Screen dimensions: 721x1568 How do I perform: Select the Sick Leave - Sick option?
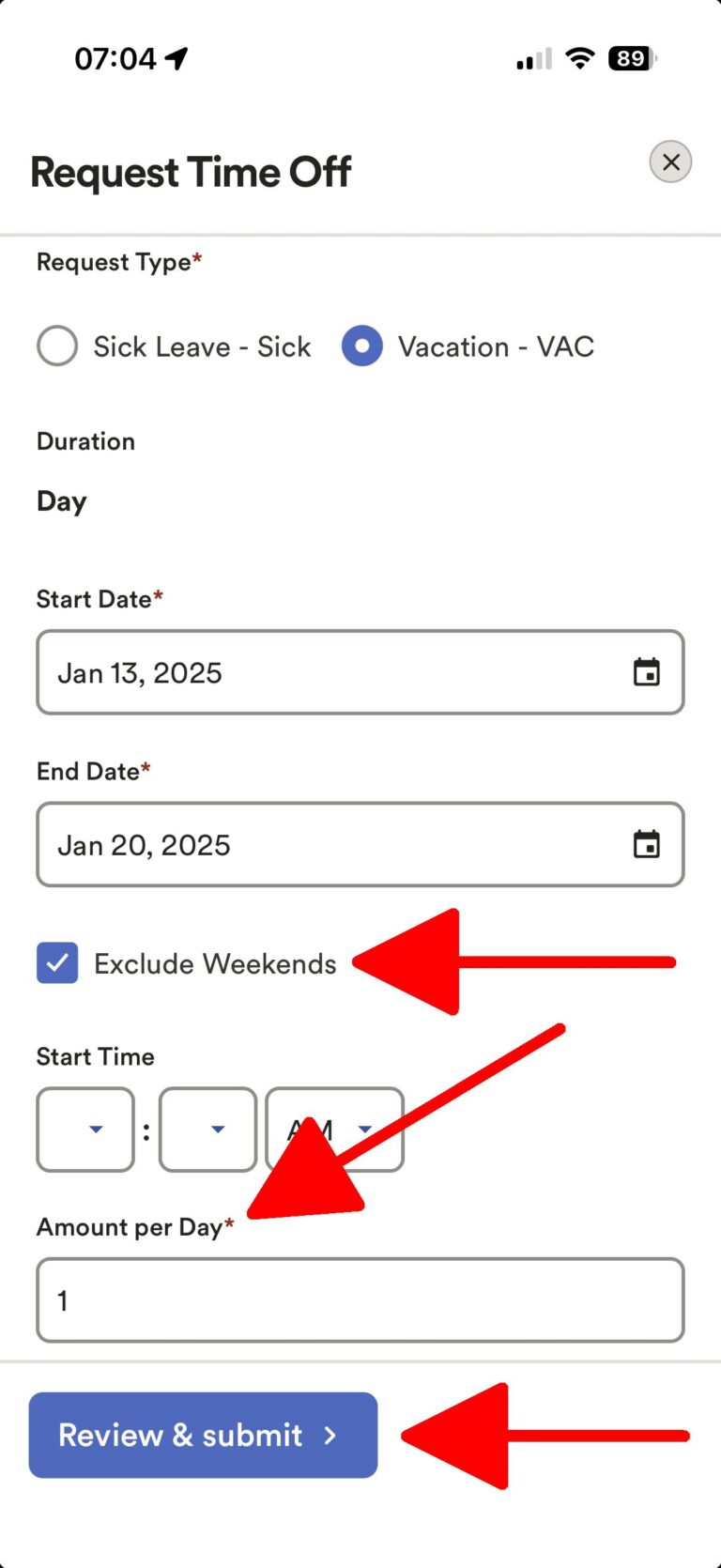[x=57, y=346]
